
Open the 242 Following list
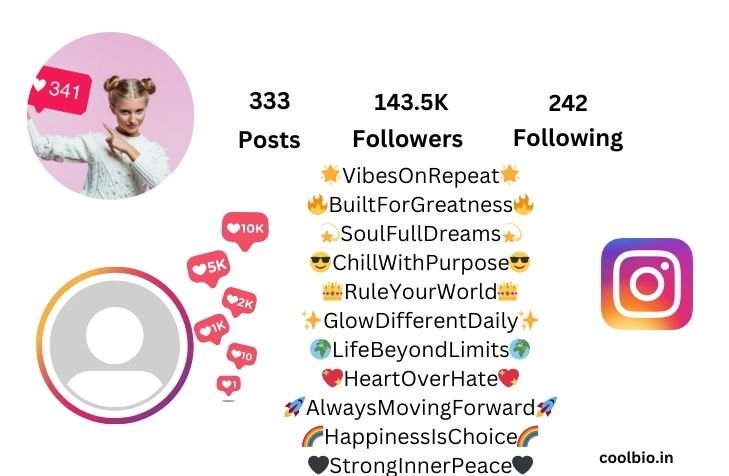[568, 120]
